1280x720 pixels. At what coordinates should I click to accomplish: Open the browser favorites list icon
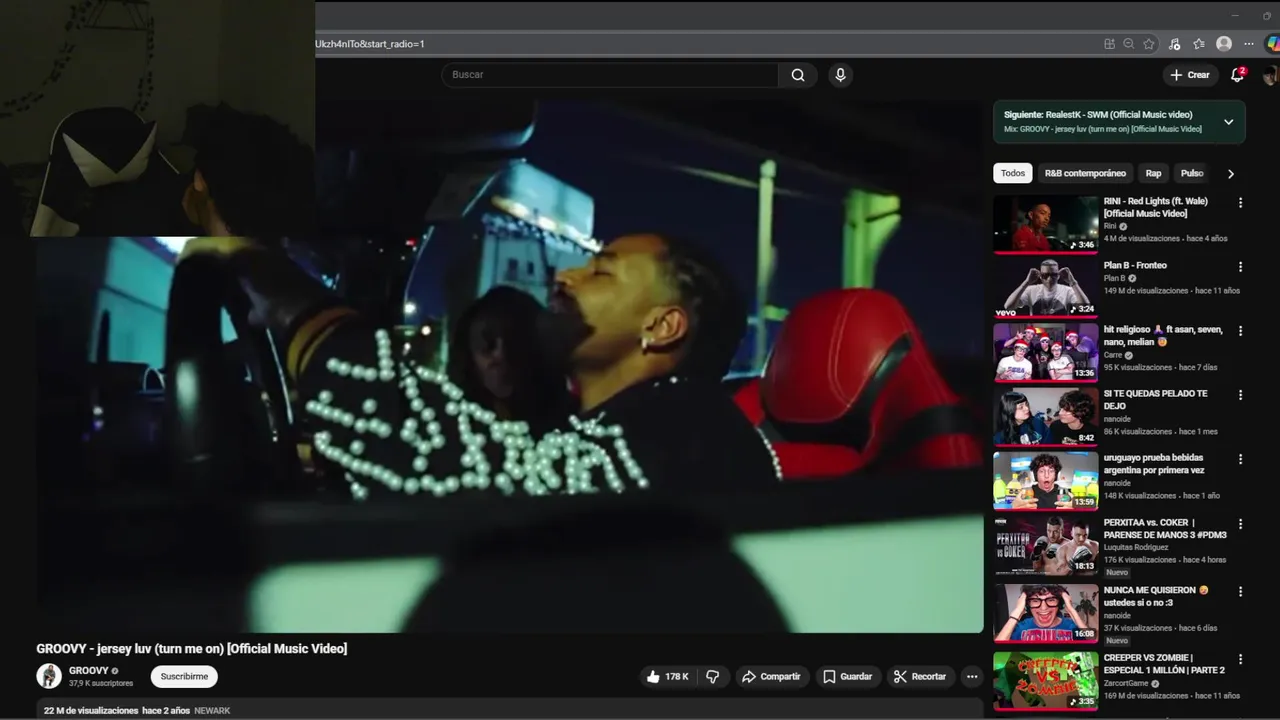point(1199,44)
